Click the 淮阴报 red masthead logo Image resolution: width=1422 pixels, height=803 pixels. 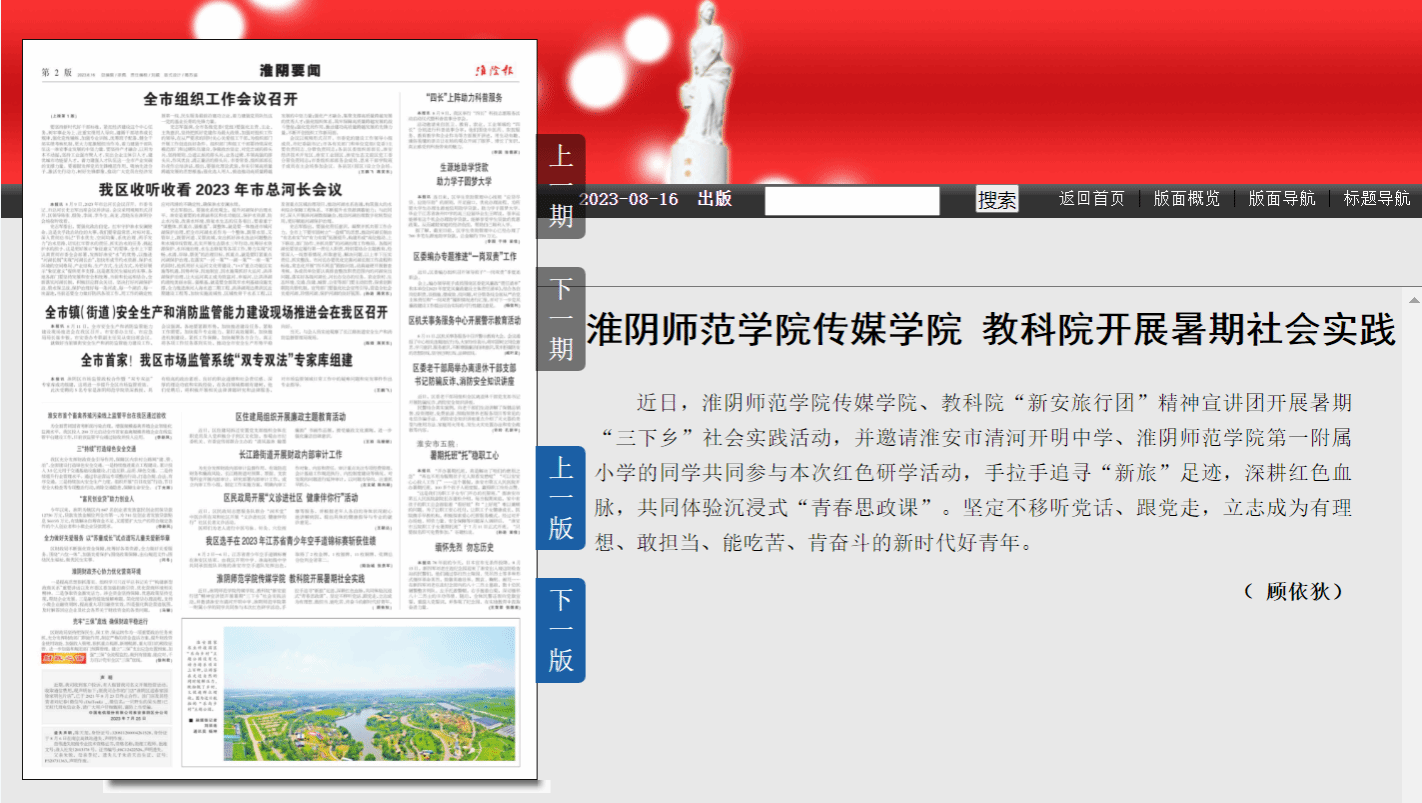(493, 70)
